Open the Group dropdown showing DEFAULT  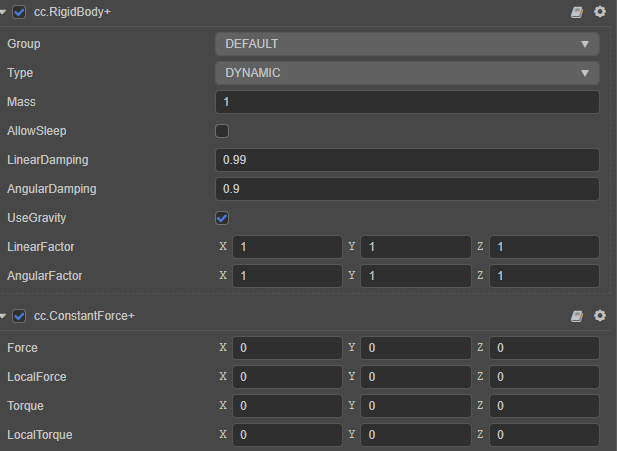pos(407,44)
